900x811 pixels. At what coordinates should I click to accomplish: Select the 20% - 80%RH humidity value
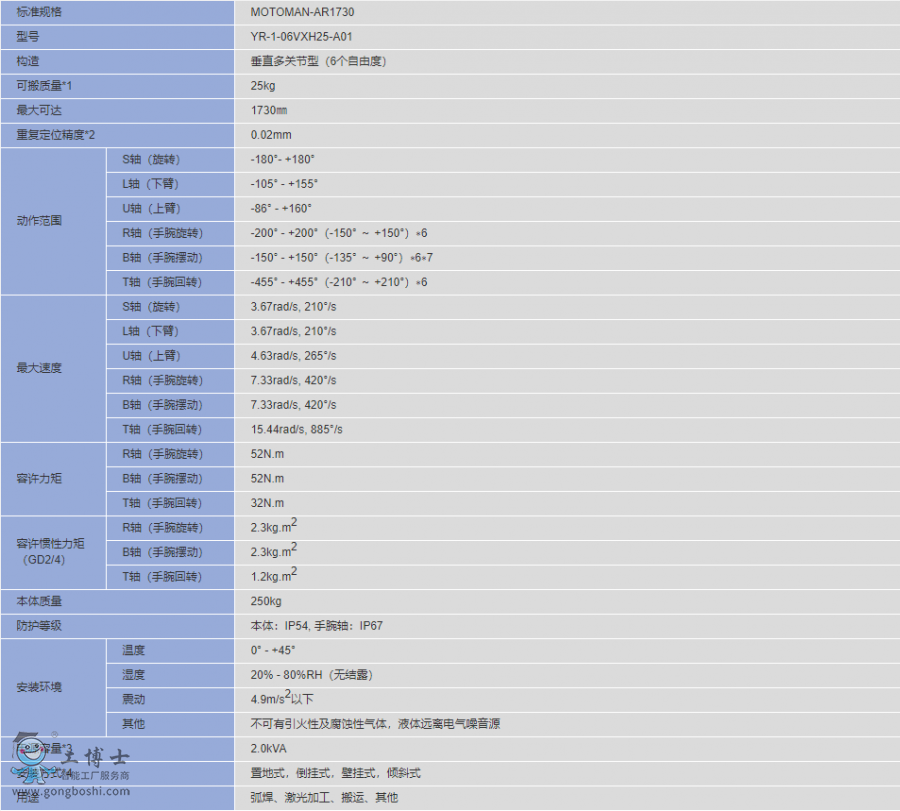(x=312, y=676)
